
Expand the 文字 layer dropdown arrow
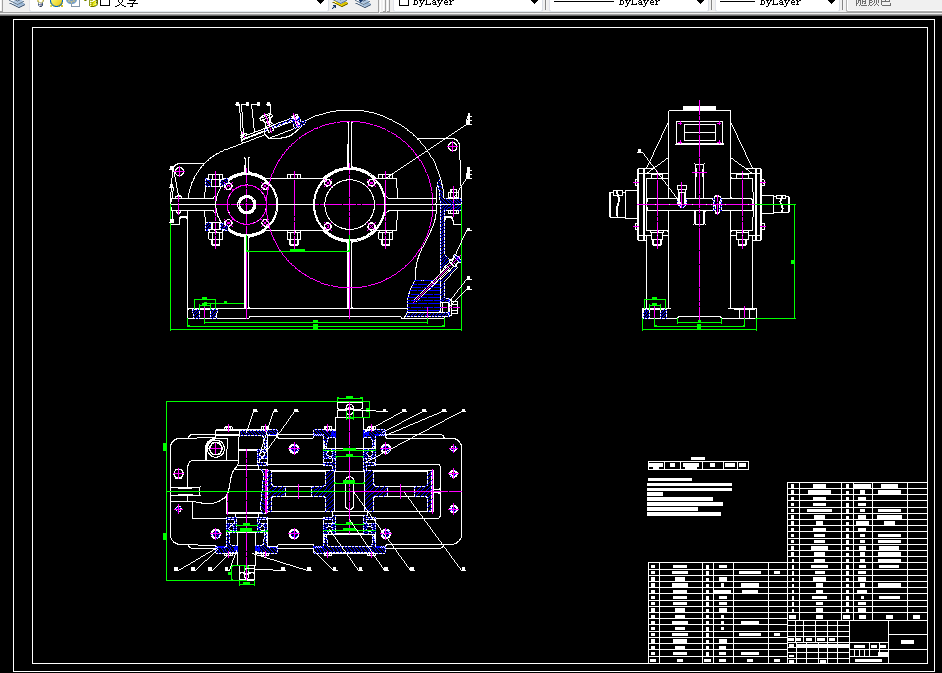(321, 3)
